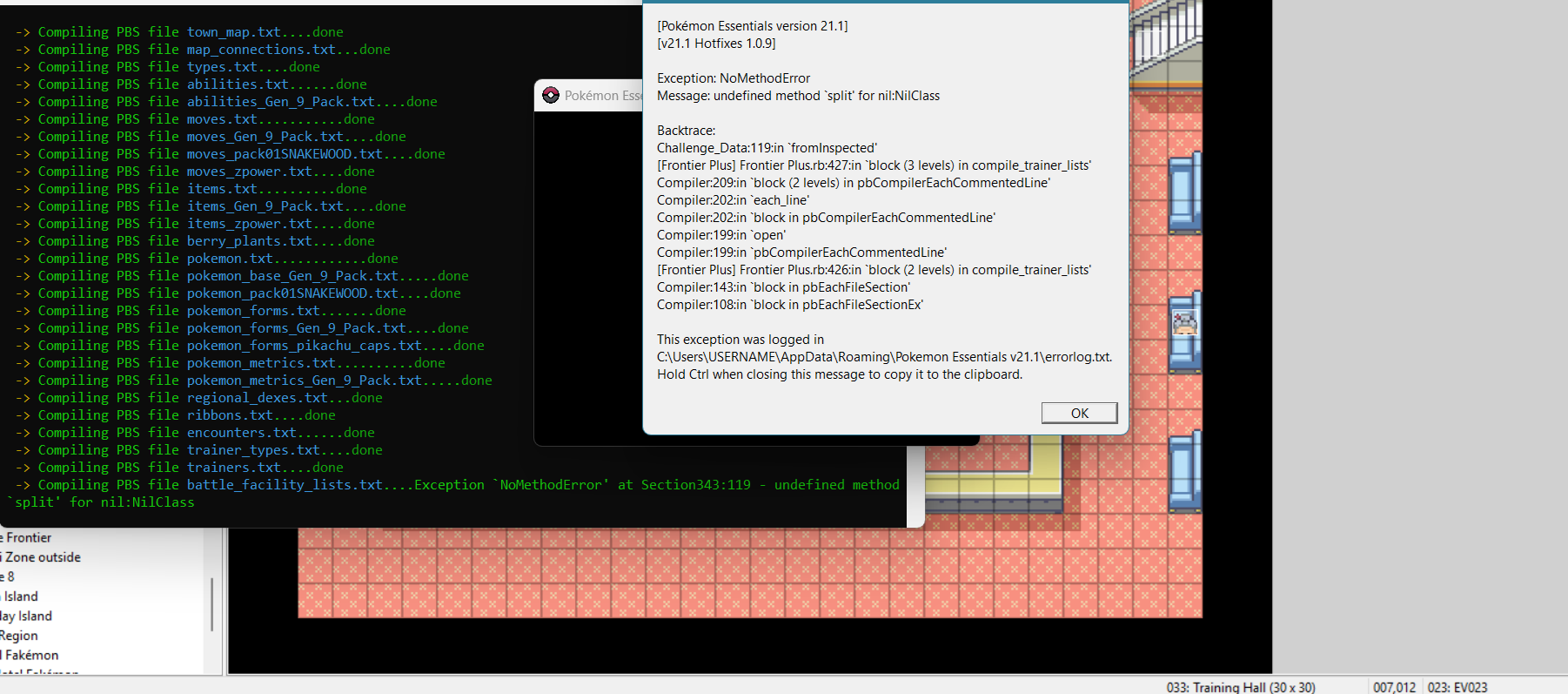The width and height of the screenshot is (1568, 694).
Task: Click OK in the exception dialog
Action: click(x=1079, y=413)
